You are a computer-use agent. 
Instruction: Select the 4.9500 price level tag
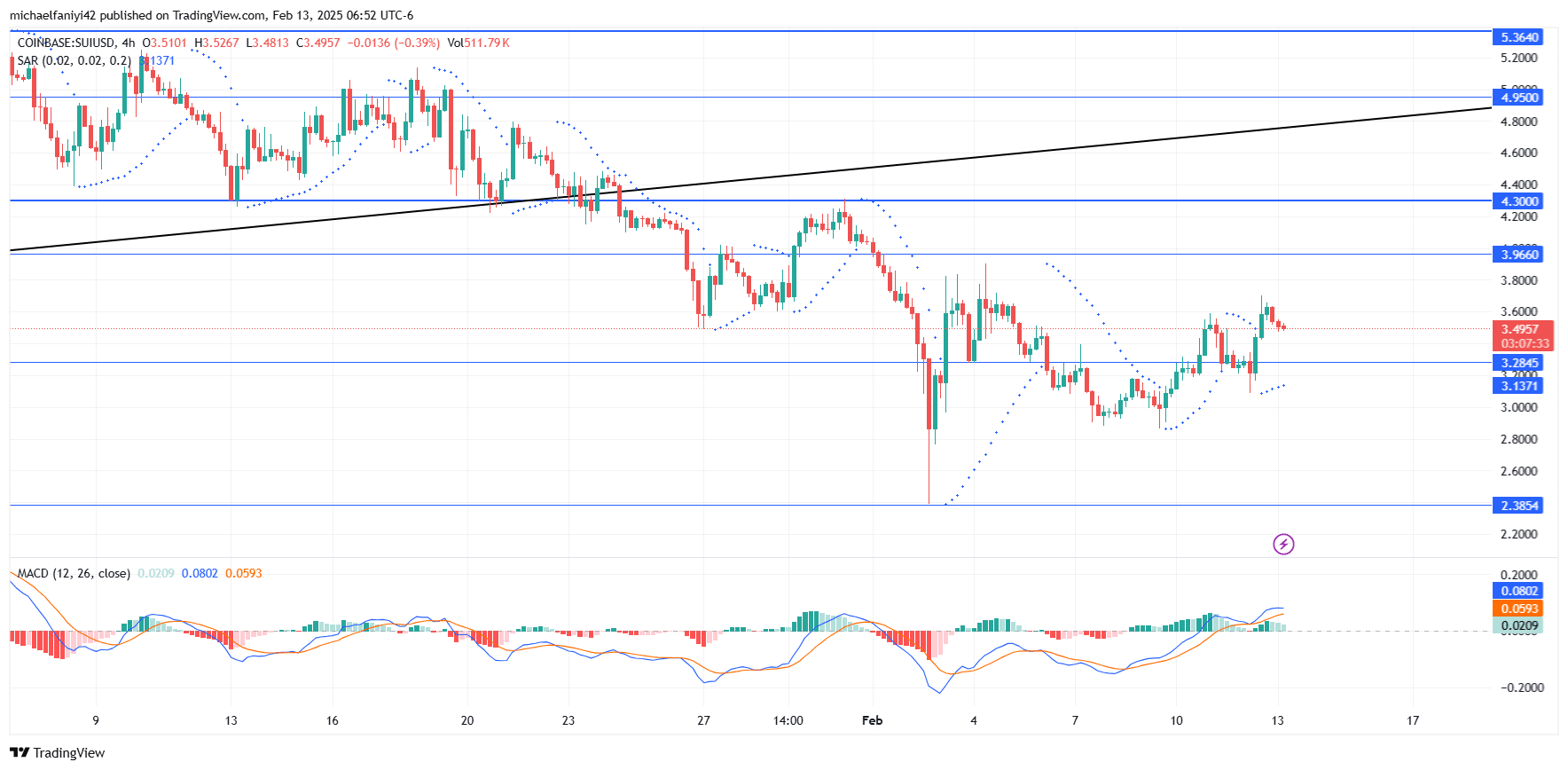pos(1518,98)
